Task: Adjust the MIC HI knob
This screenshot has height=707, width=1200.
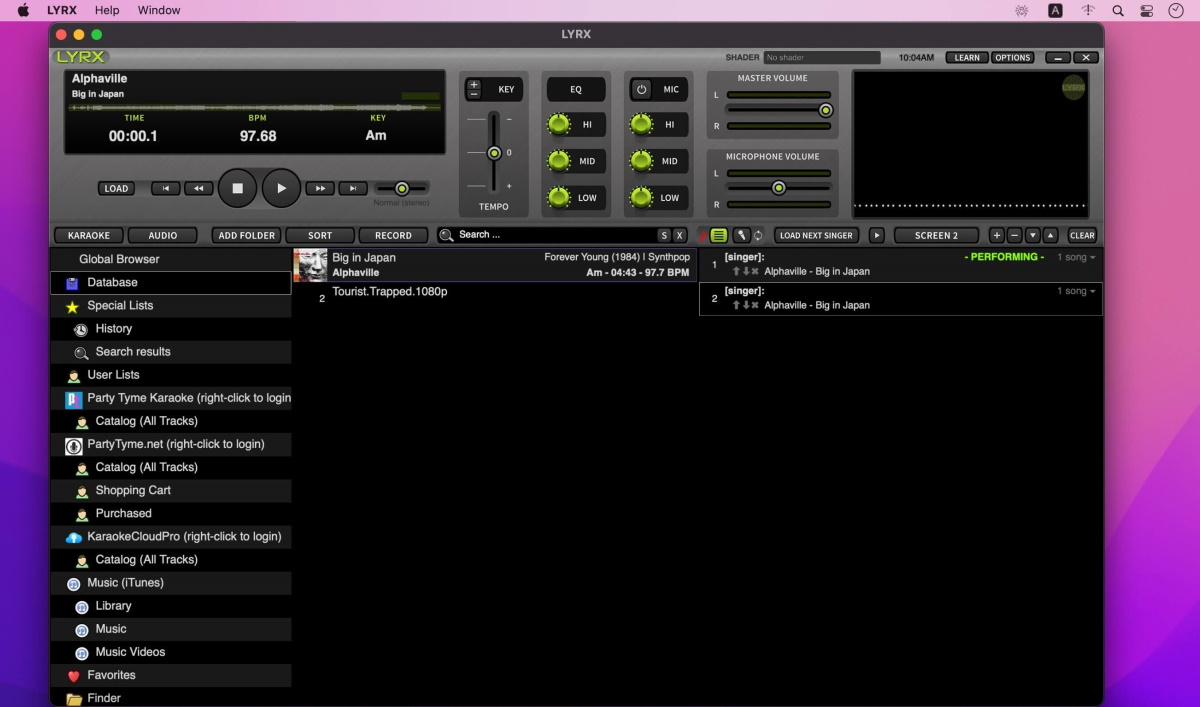Action: (641, 125)
